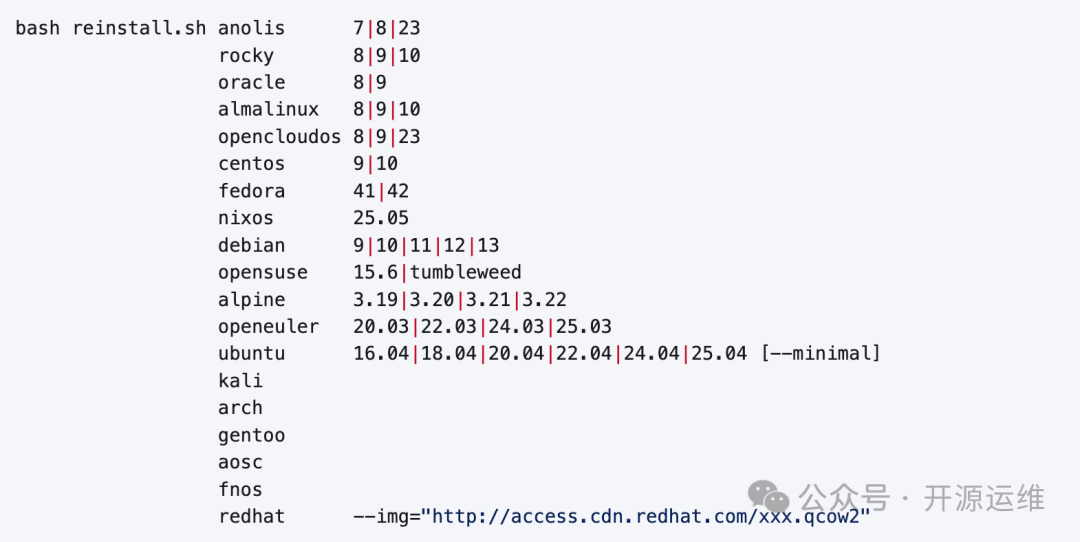This screenshot has height=542, width=1080.
Task: Click the "gentoo" distribution name
Action: click(x=251, y=435)
